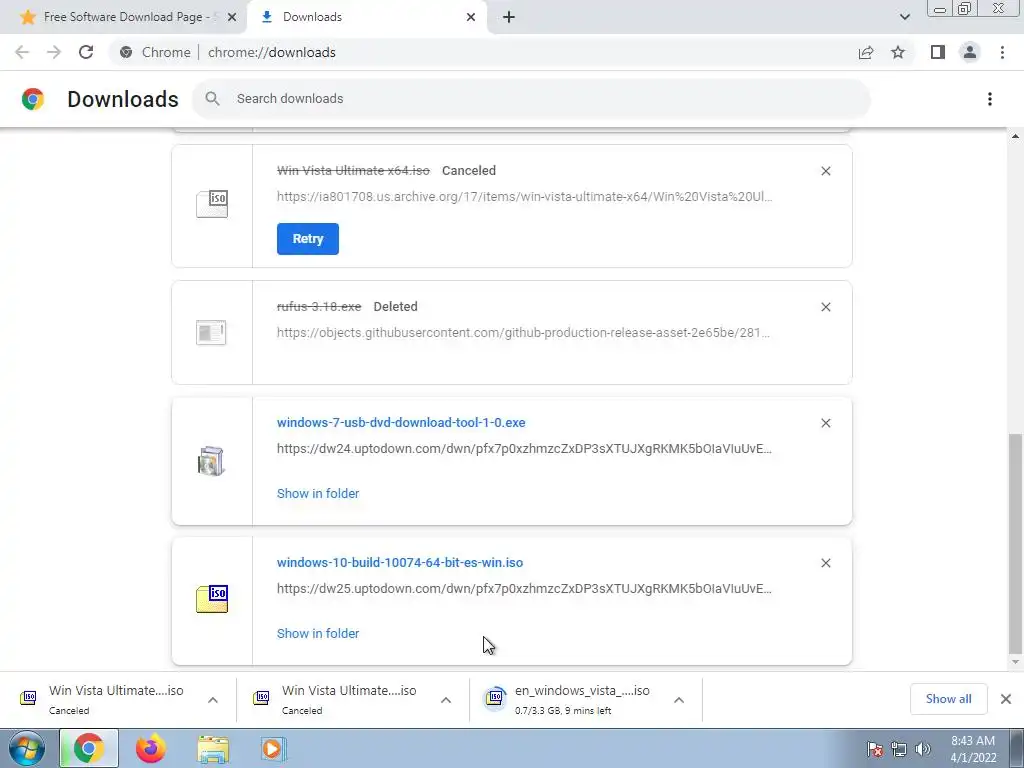Click the chrome://downloads address bar
This screenshot has width=1024, height=768.
click(482, 52)
